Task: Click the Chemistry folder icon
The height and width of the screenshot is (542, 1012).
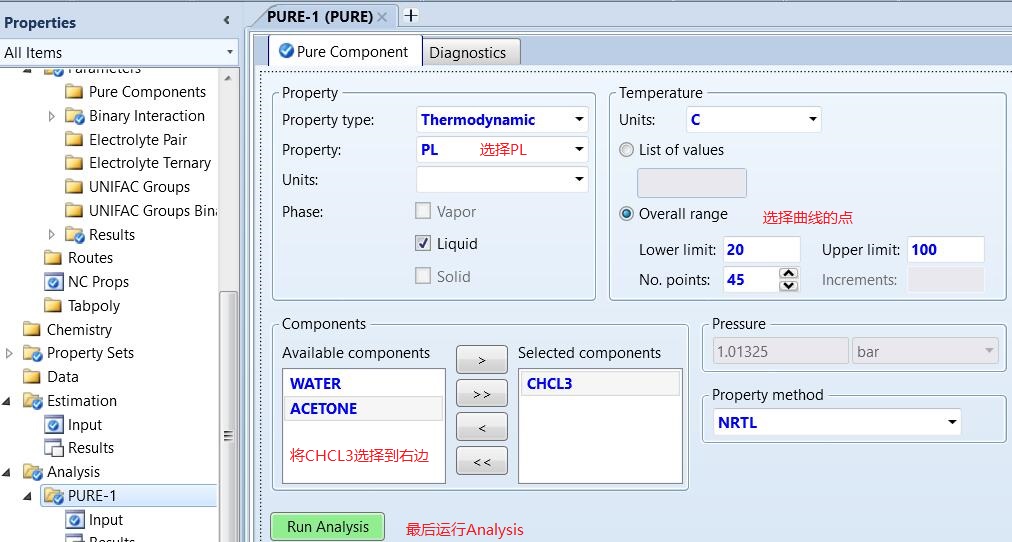Action: pos(32,330)
